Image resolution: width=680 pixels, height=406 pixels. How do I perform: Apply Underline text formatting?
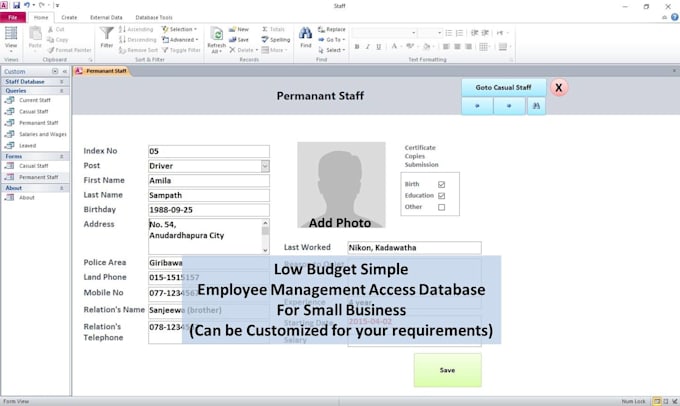(379, 46)
